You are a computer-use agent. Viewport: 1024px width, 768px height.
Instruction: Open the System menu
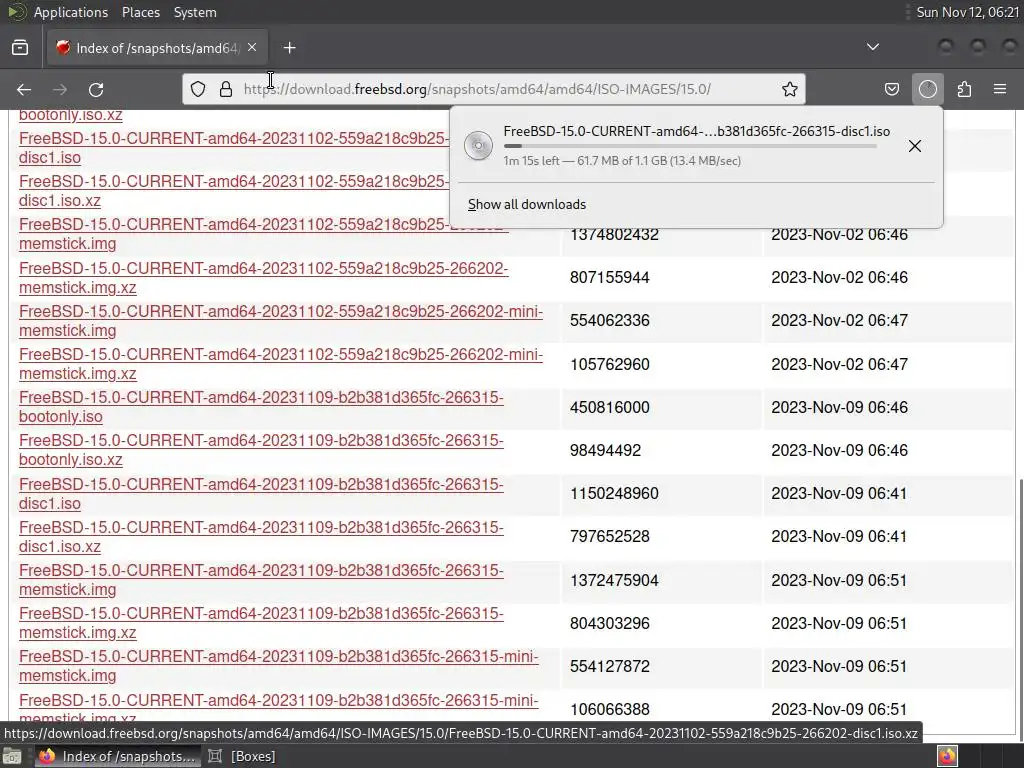(x=195, y=12)
